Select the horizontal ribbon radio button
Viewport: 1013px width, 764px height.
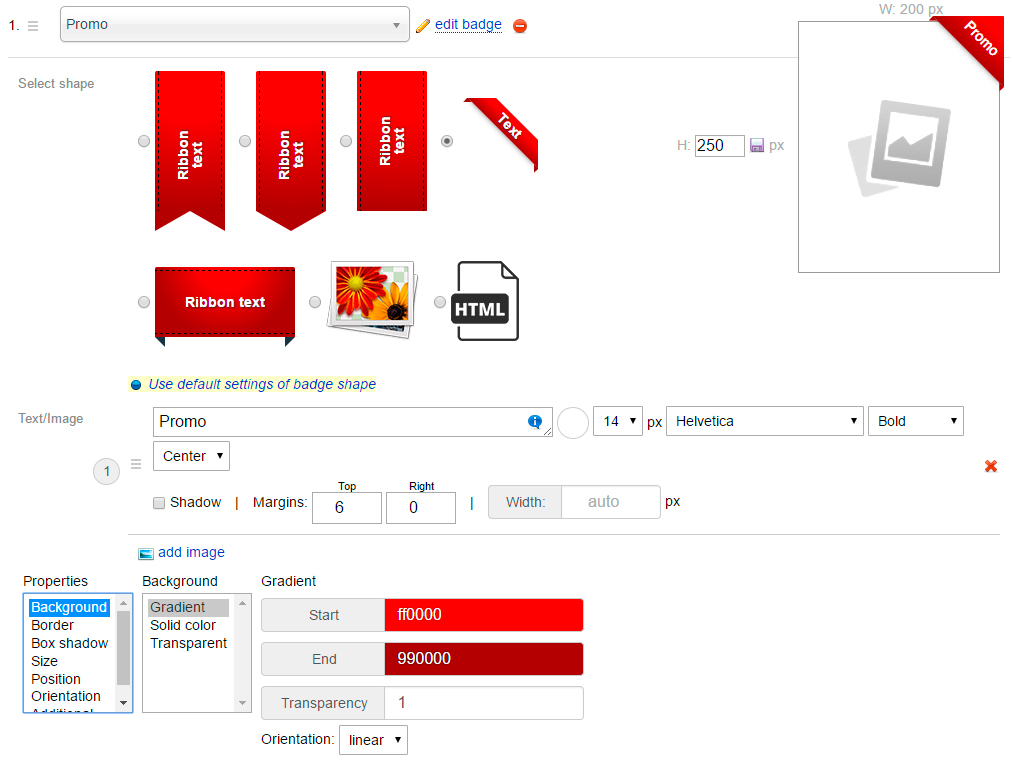click(x=144, y=302)
